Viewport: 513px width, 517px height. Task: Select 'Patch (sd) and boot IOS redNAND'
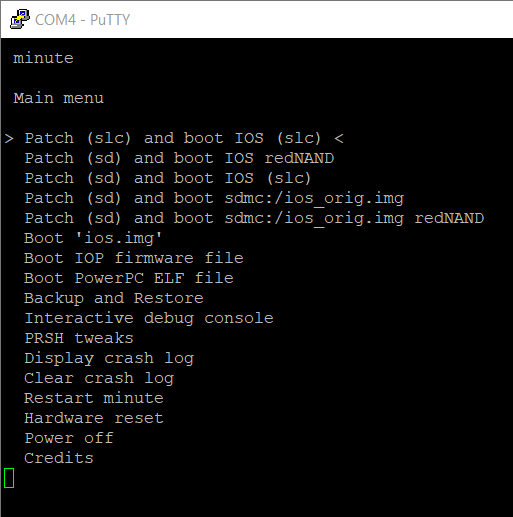coord(179,158)
